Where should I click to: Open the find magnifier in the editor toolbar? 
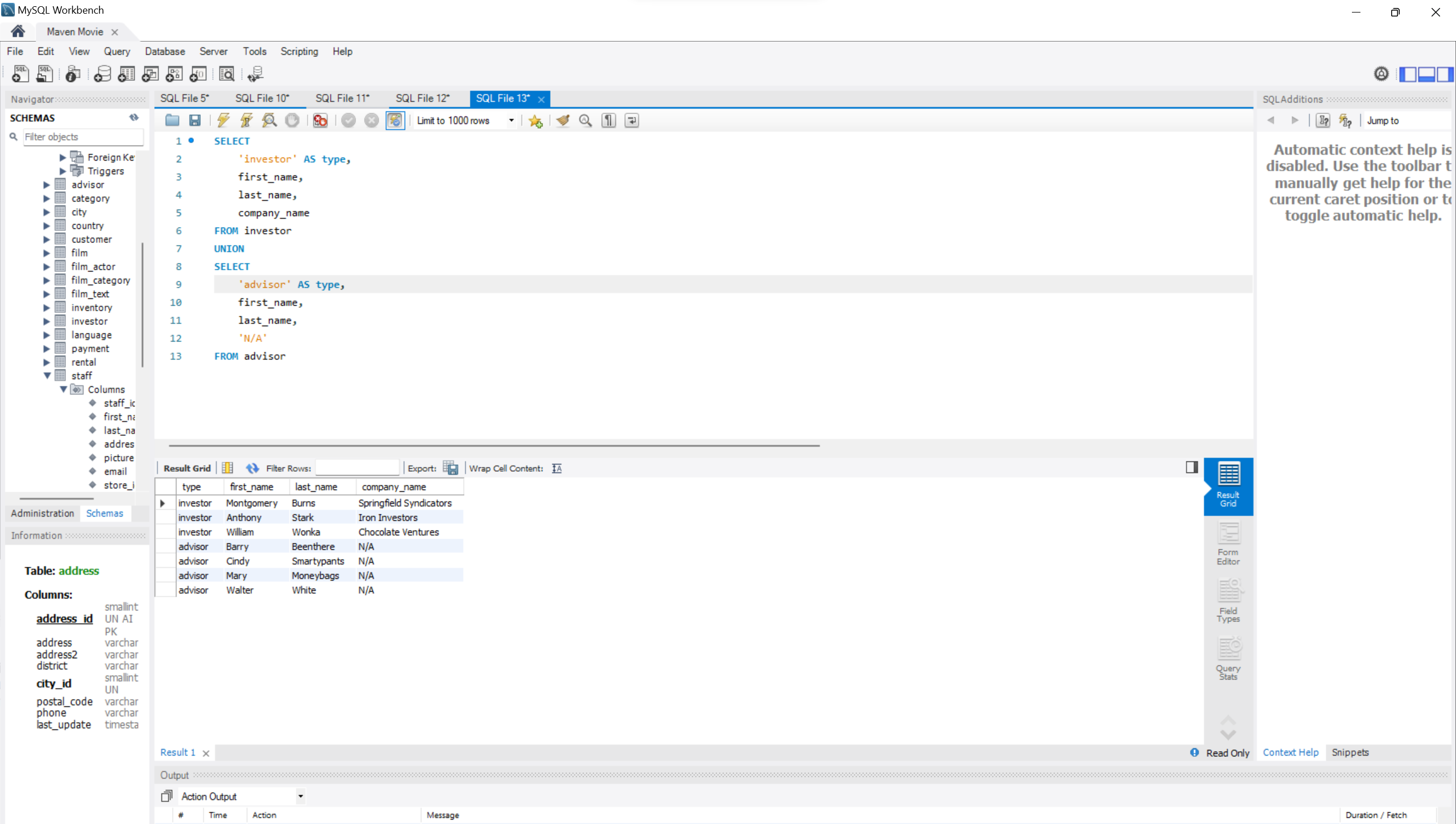pyautogui.click(x=585, y=120)
